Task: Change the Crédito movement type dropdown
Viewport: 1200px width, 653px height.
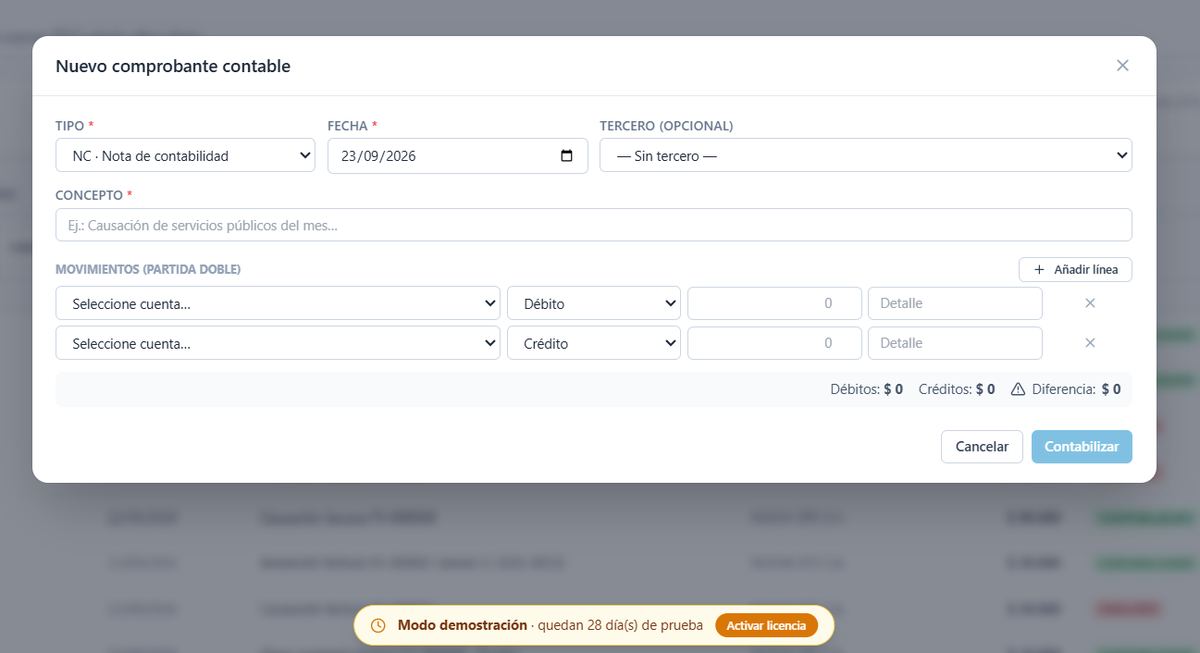Action: pyautogui.click(x=594, y=343)
